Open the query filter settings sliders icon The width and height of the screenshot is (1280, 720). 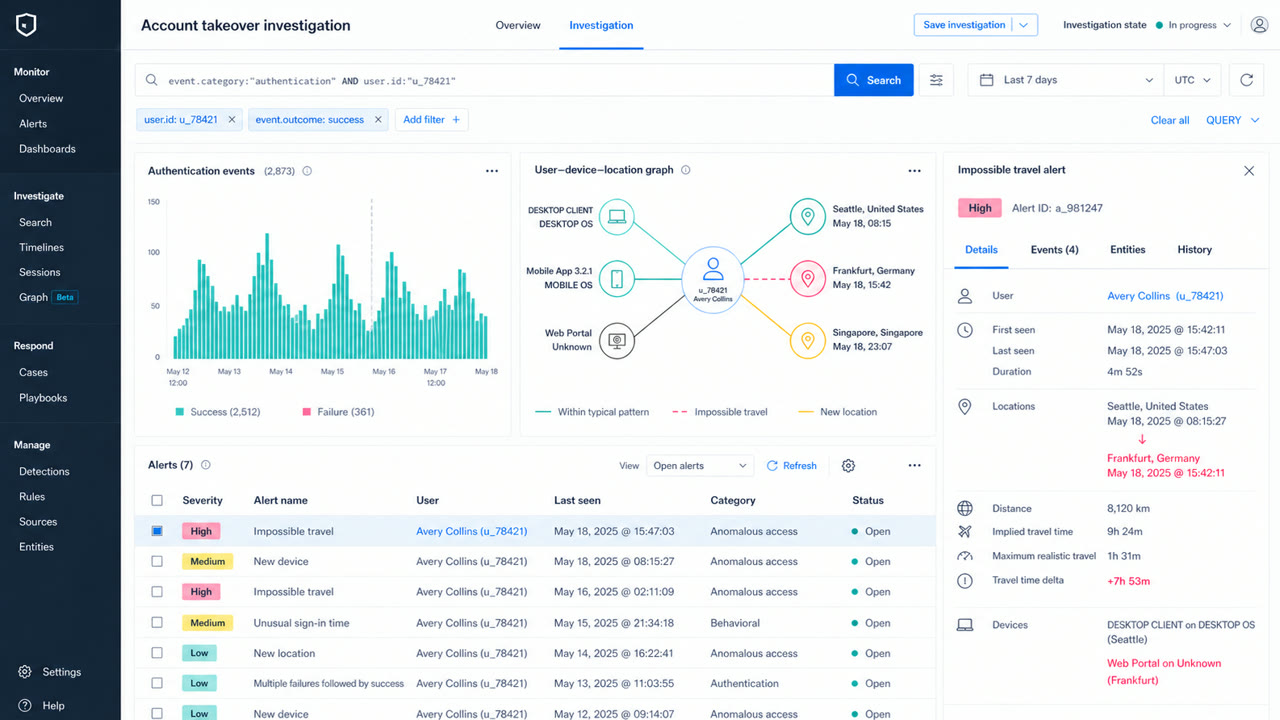[936, 80]
